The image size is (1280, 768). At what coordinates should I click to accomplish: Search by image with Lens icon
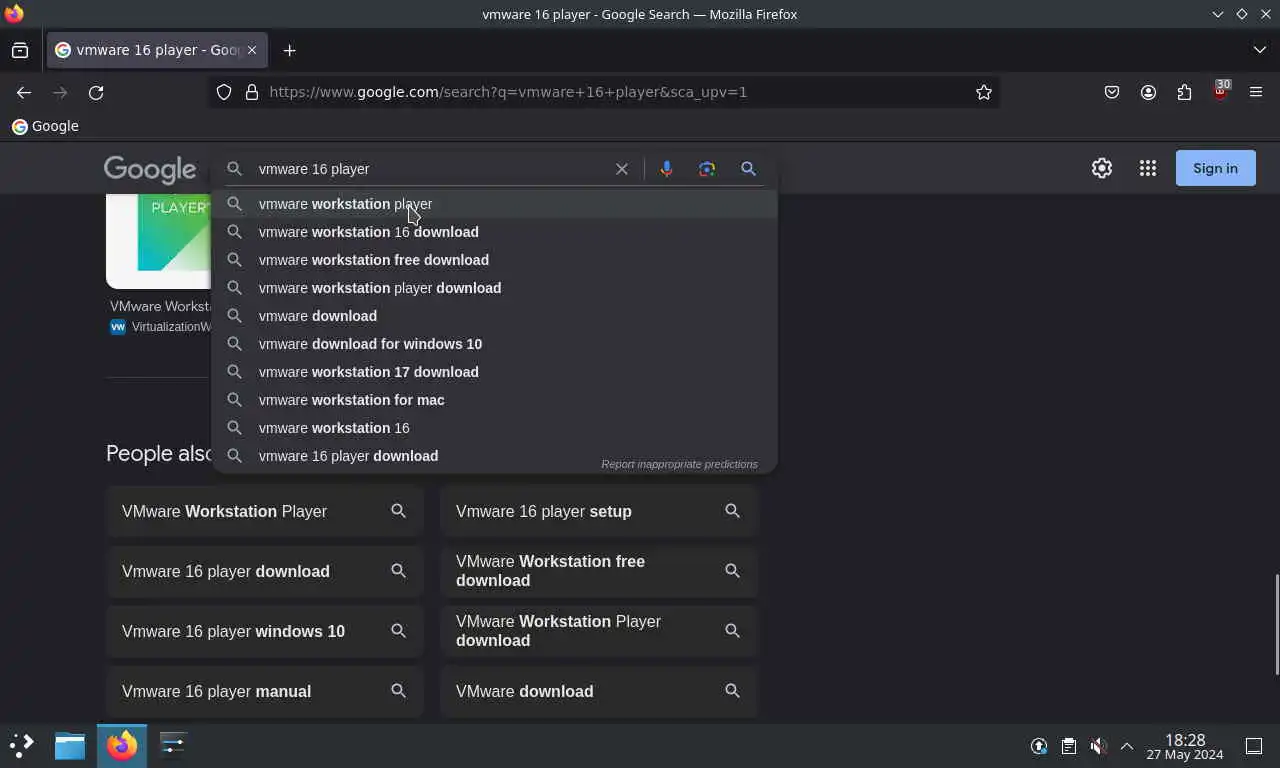point(707,169)
